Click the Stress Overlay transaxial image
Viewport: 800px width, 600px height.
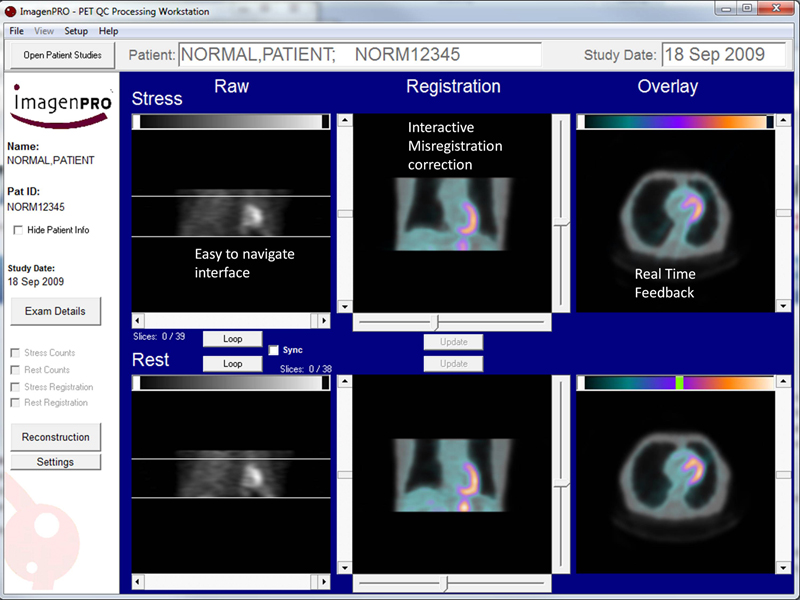coord(676,220)
